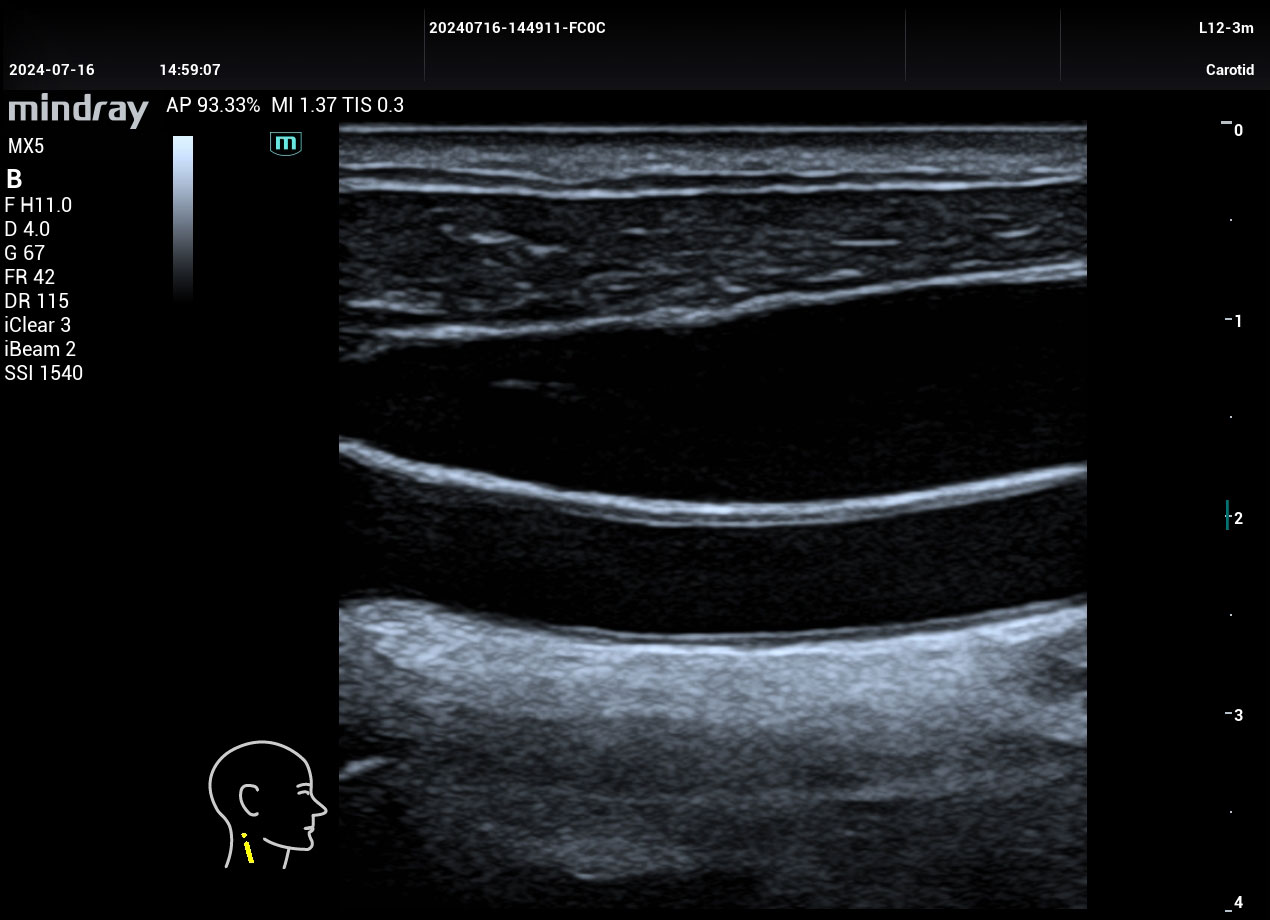Select the SSI 1540 parameter

pyautogui.click(x=44, y=373)
